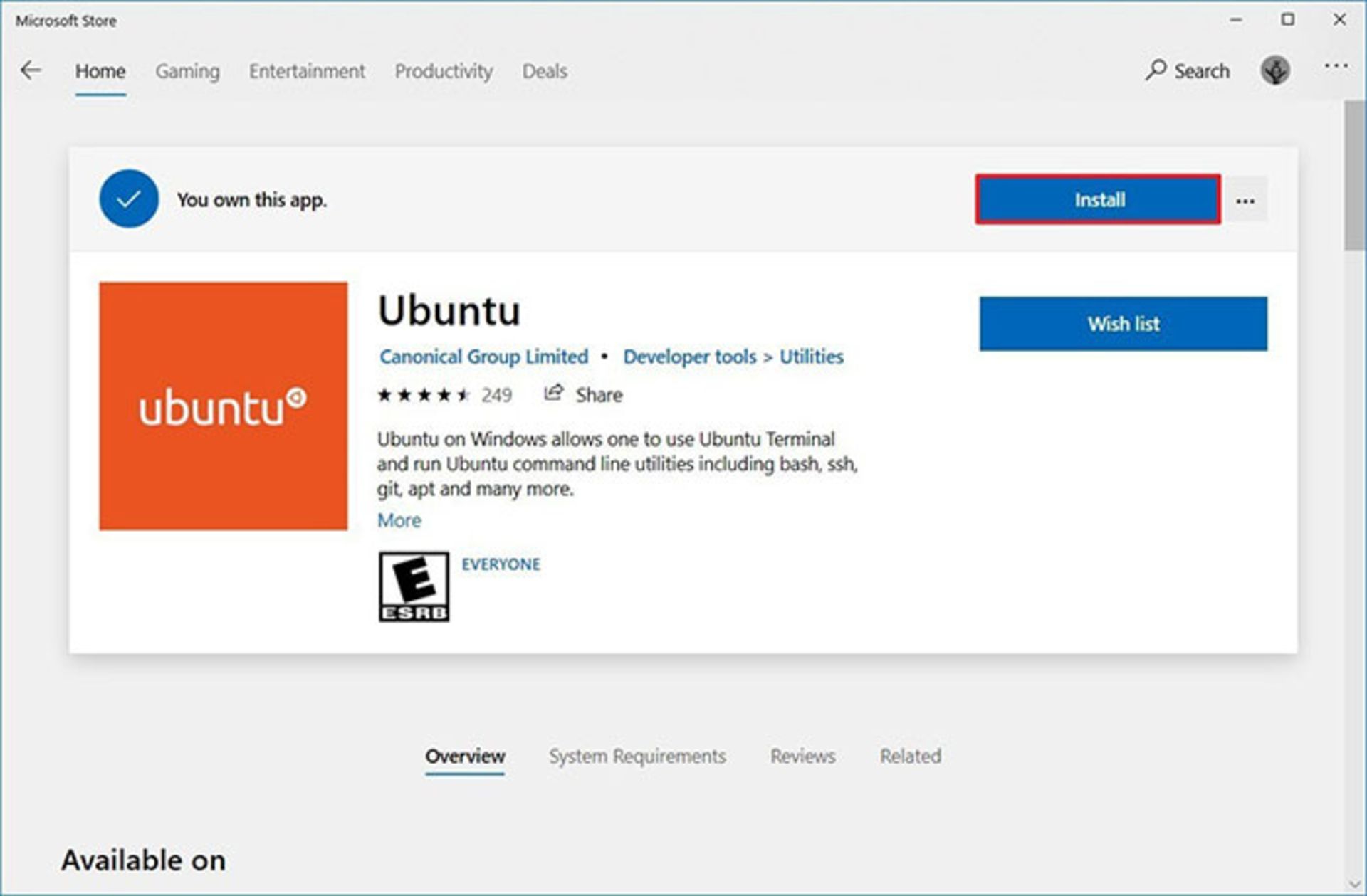Install the Ubuntu app

1098,199
